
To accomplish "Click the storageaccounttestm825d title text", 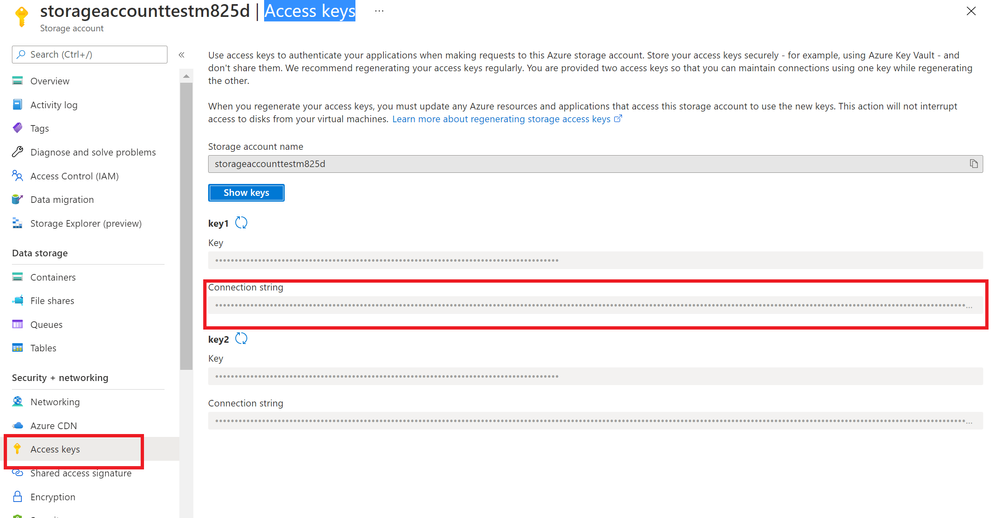I will (x=144, y=11).
